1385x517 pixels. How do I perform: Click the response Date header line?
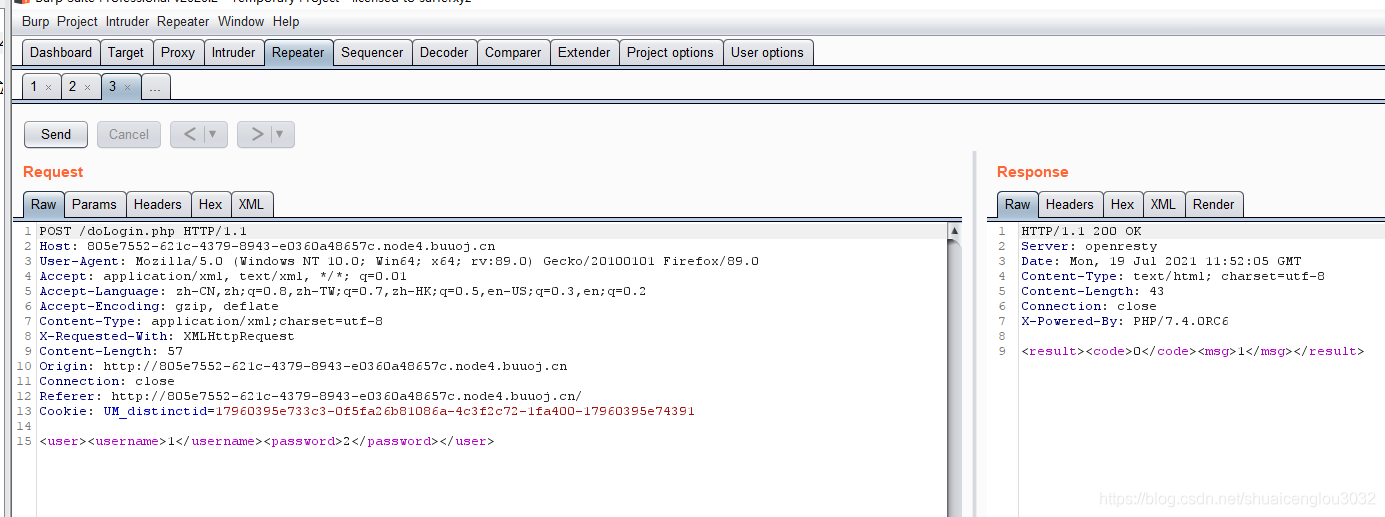pyautogui.click(x=1161, y=261)
